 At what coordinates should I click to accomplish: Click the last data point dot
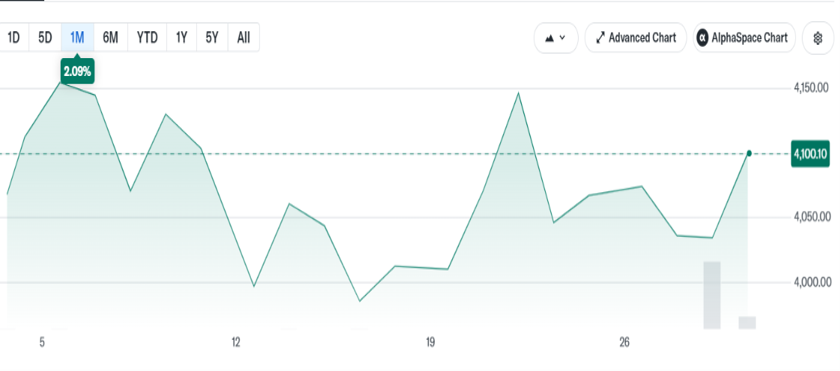point(749,154)
